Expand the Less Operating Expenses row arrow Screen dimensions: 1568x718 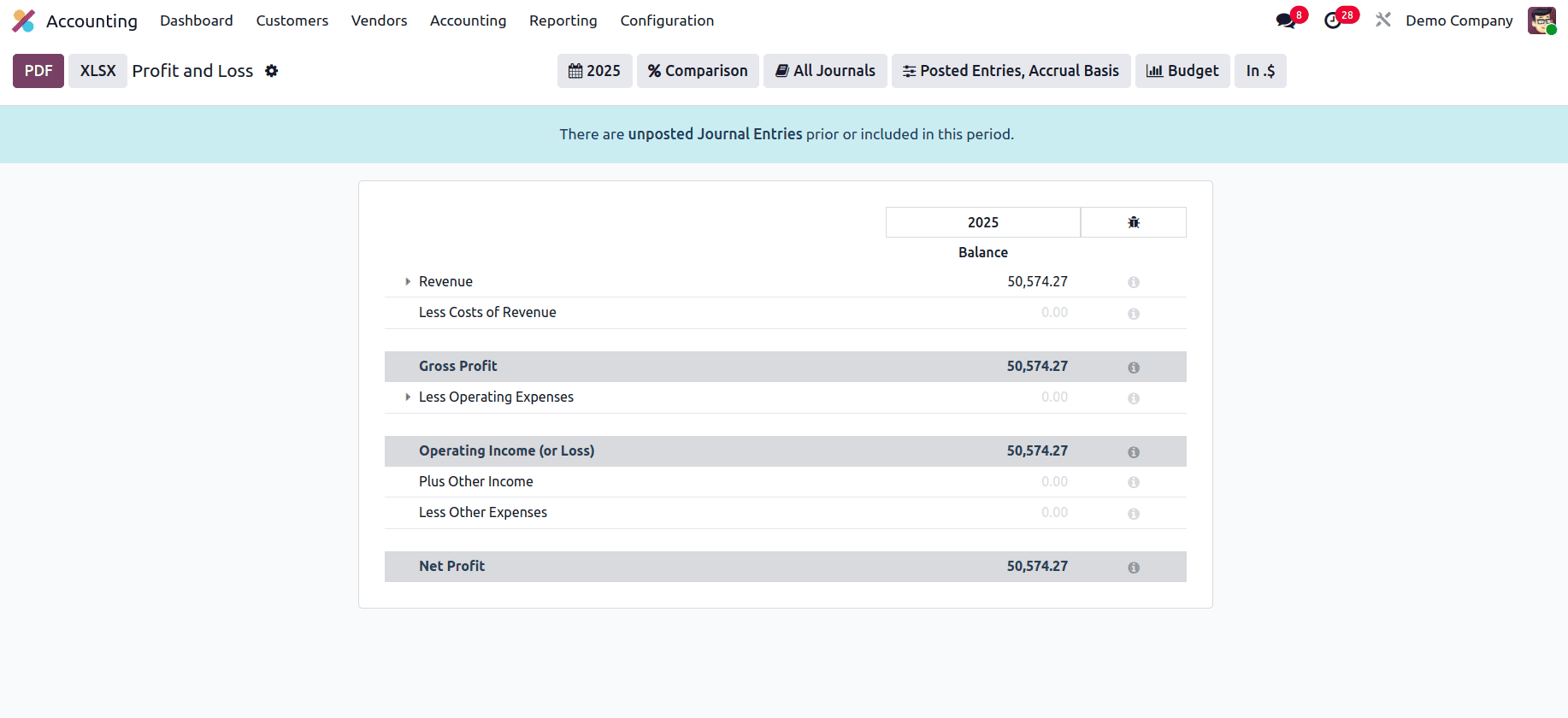pos(408,397)
